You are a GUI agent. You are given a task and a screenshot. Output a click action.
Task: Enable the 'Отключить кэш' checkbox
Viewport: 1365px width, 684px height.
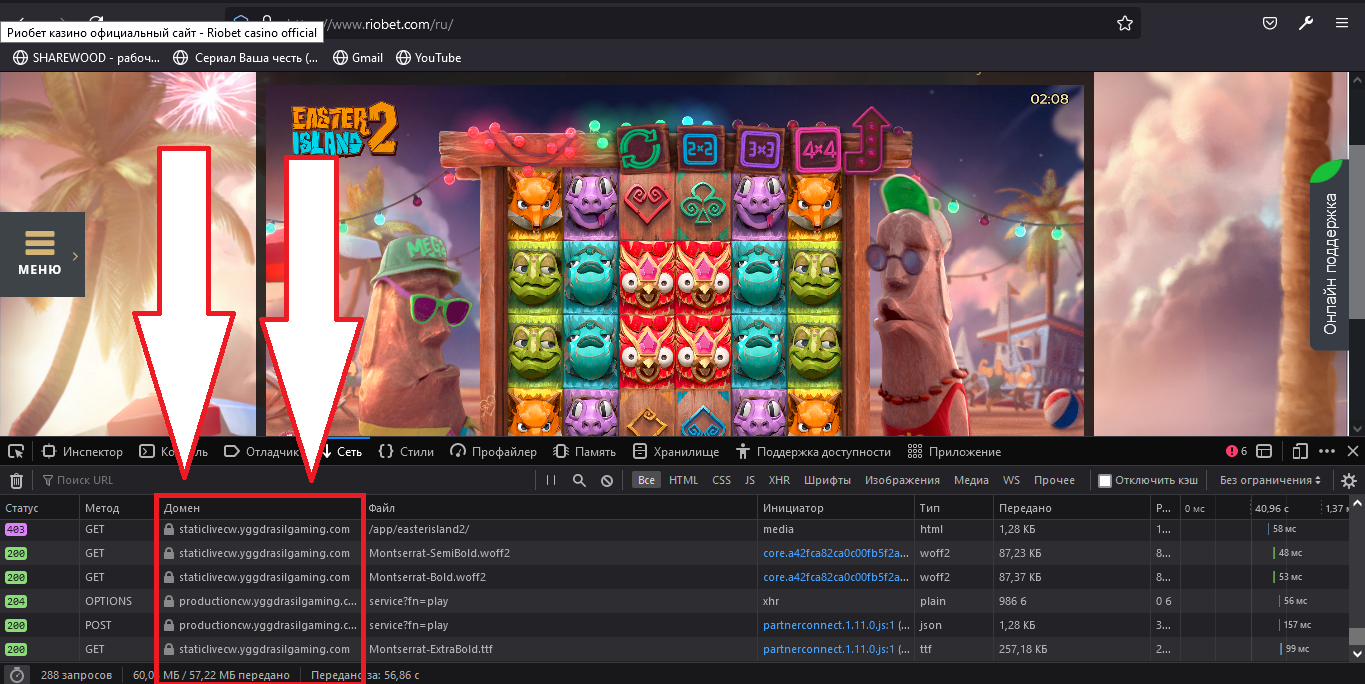1105,480
